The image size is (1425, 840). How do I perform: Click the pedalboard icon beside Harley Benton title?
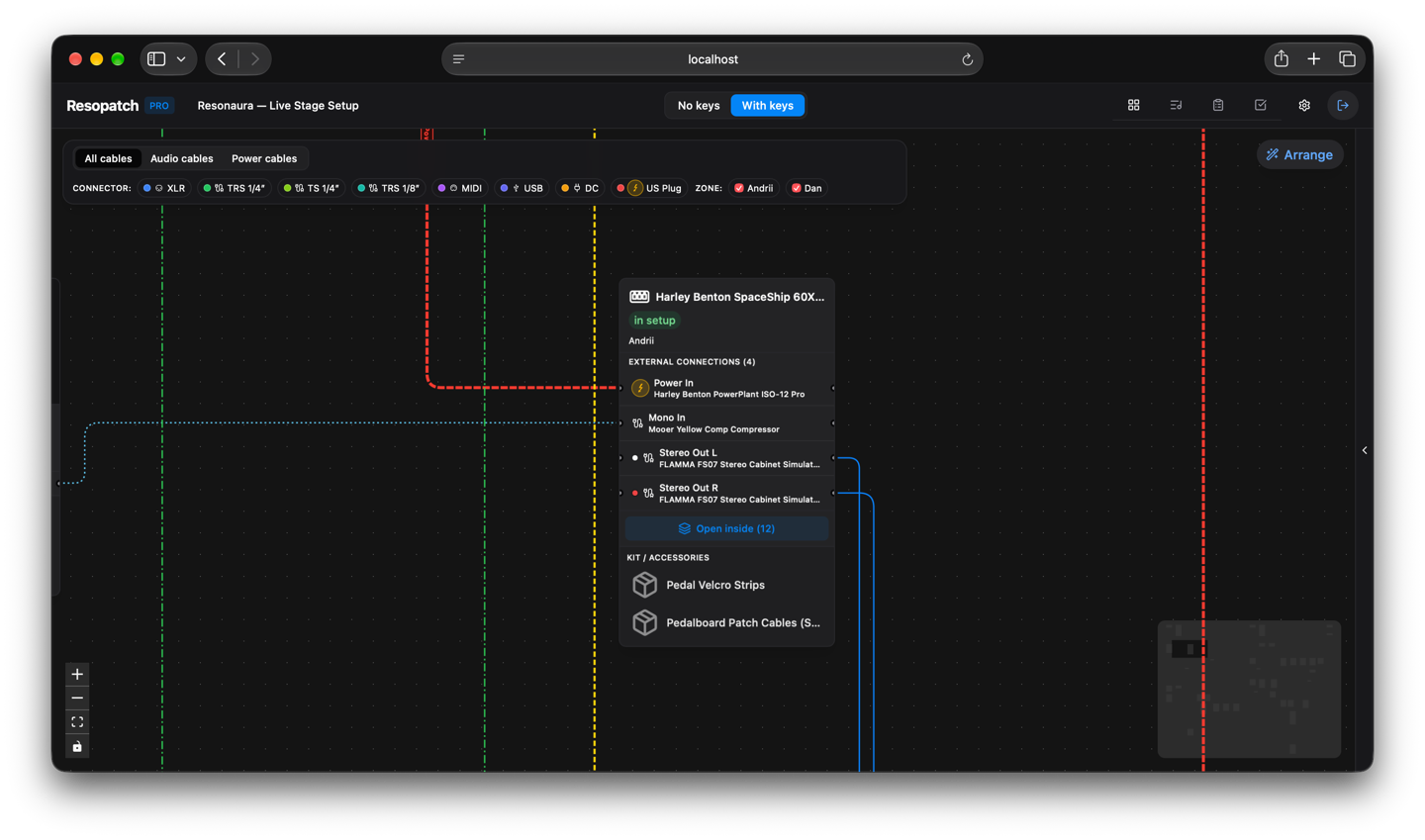(x=639, y=297)
